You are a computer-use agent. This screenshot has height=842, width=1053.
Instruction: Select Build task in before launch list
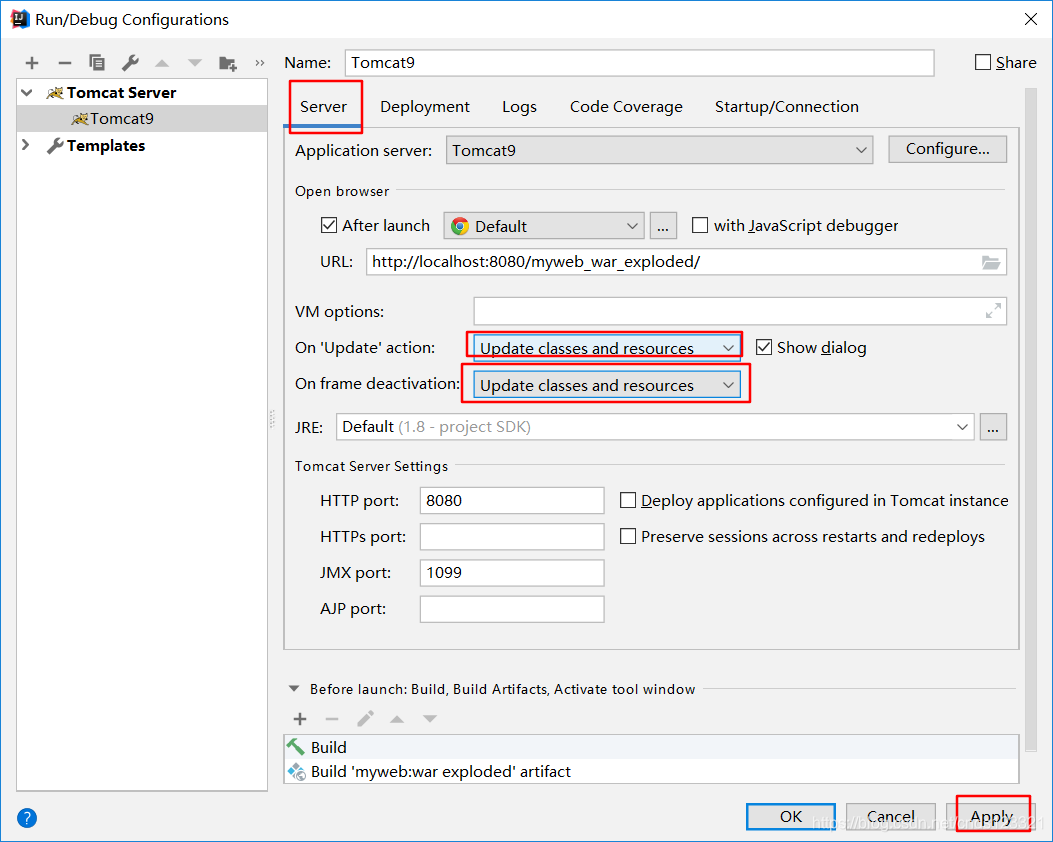point(651,747)
